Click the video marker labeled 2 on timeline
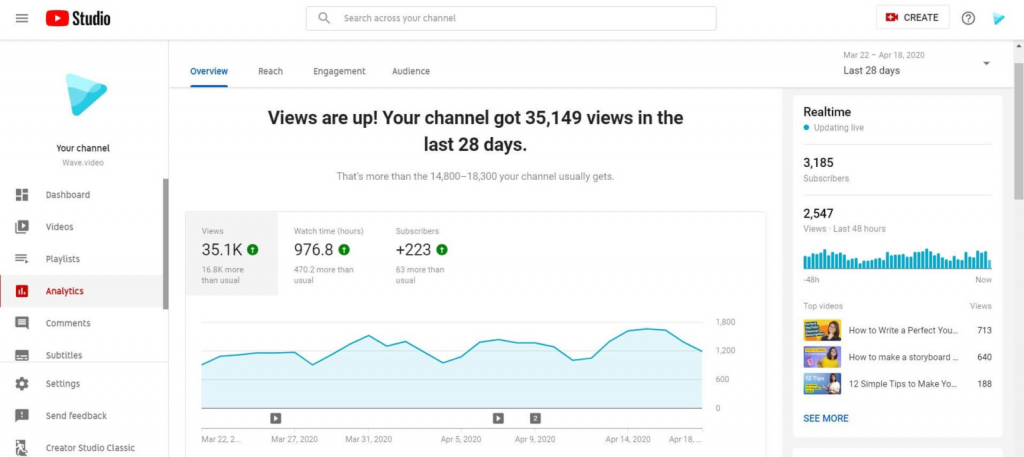 [535, 418]
